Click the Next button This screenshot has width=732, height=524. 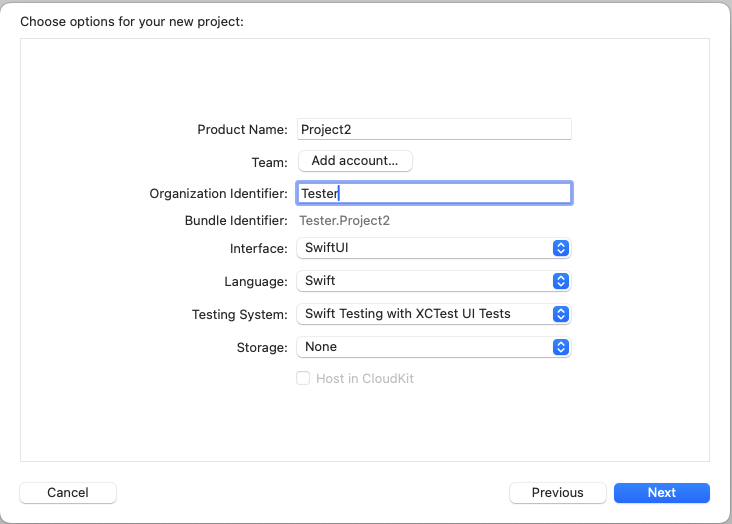[x=661, y=492]
